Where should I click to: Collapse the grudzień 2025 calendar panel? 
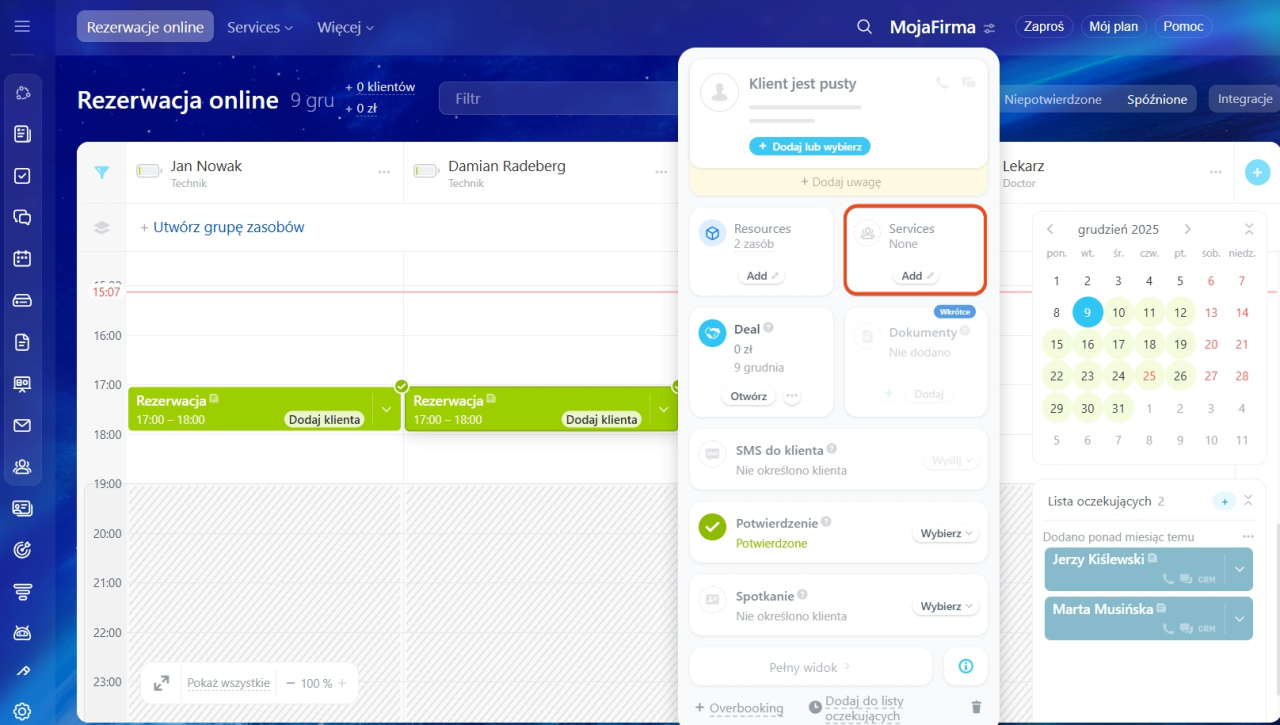pos(1248,229)
